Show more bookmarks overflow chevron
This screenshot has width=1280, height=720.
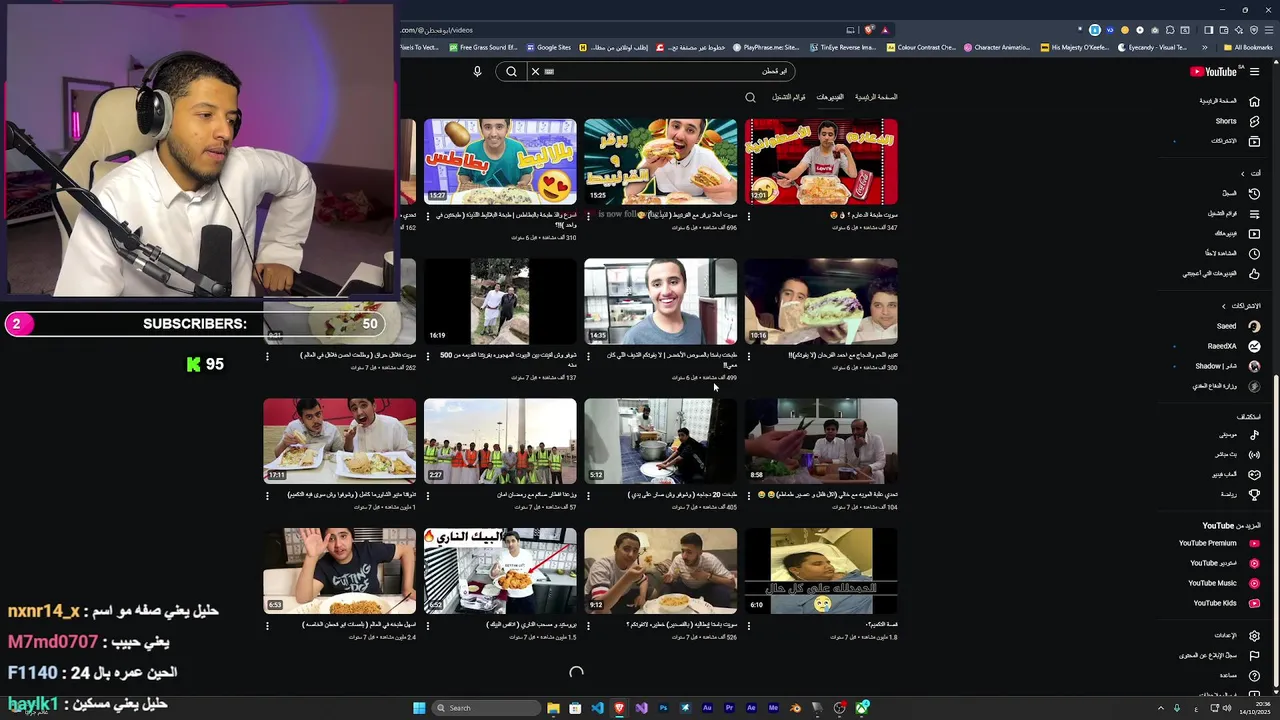point(1204,47)
